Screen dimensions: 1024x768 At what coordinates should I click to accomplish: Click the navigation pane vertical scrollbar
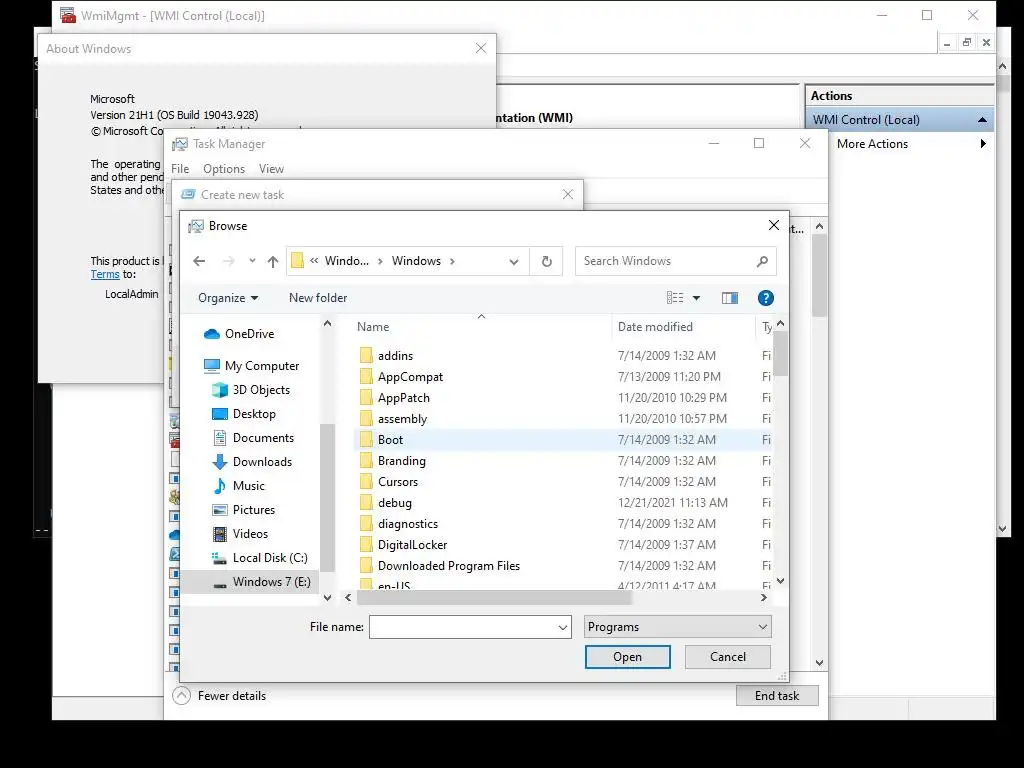[x=327, y=498]
